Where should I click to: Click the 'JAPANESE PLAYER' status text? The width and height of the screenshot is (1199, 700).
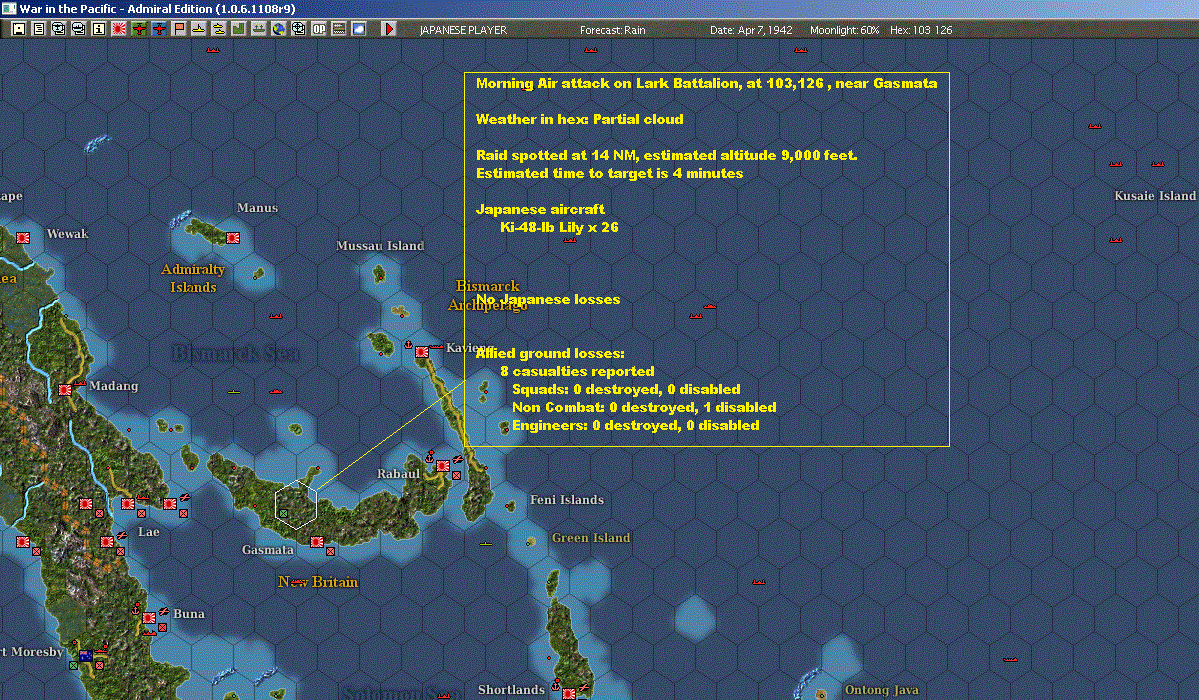tap(463, 30)
